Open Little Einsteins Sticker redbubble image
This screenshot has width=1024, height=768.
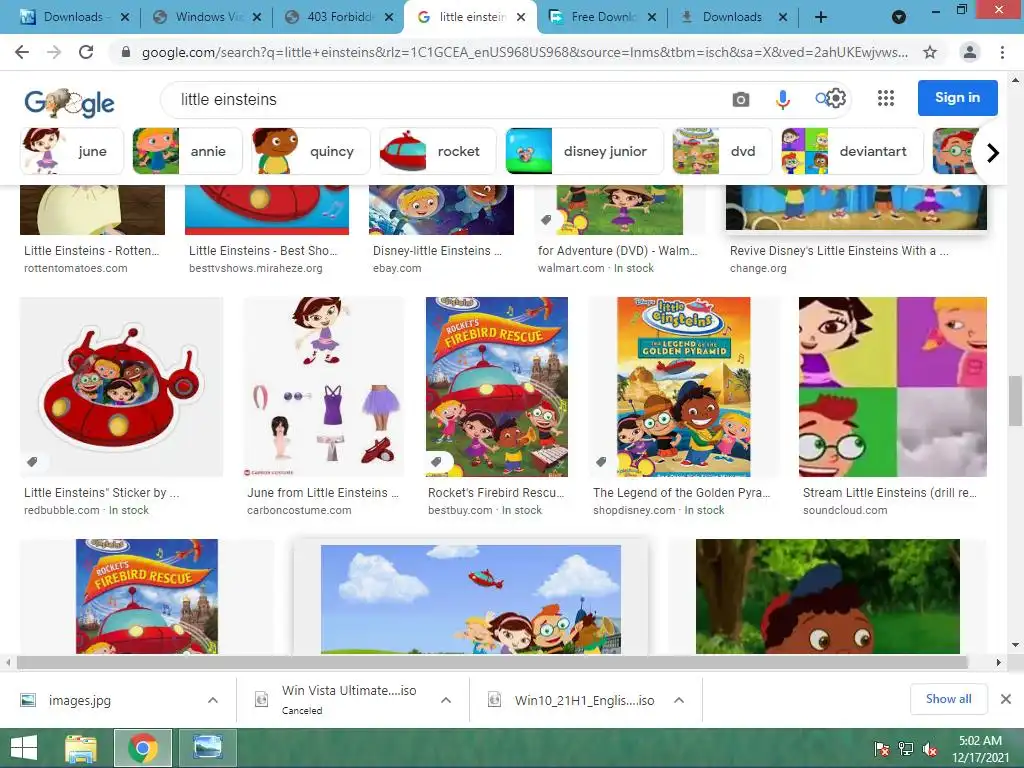(121, 387)
